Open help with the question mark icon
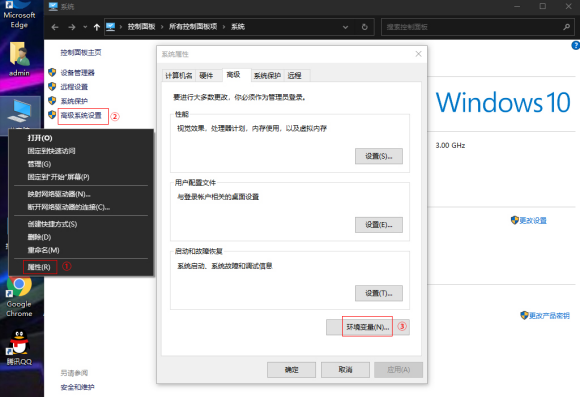 576,45
